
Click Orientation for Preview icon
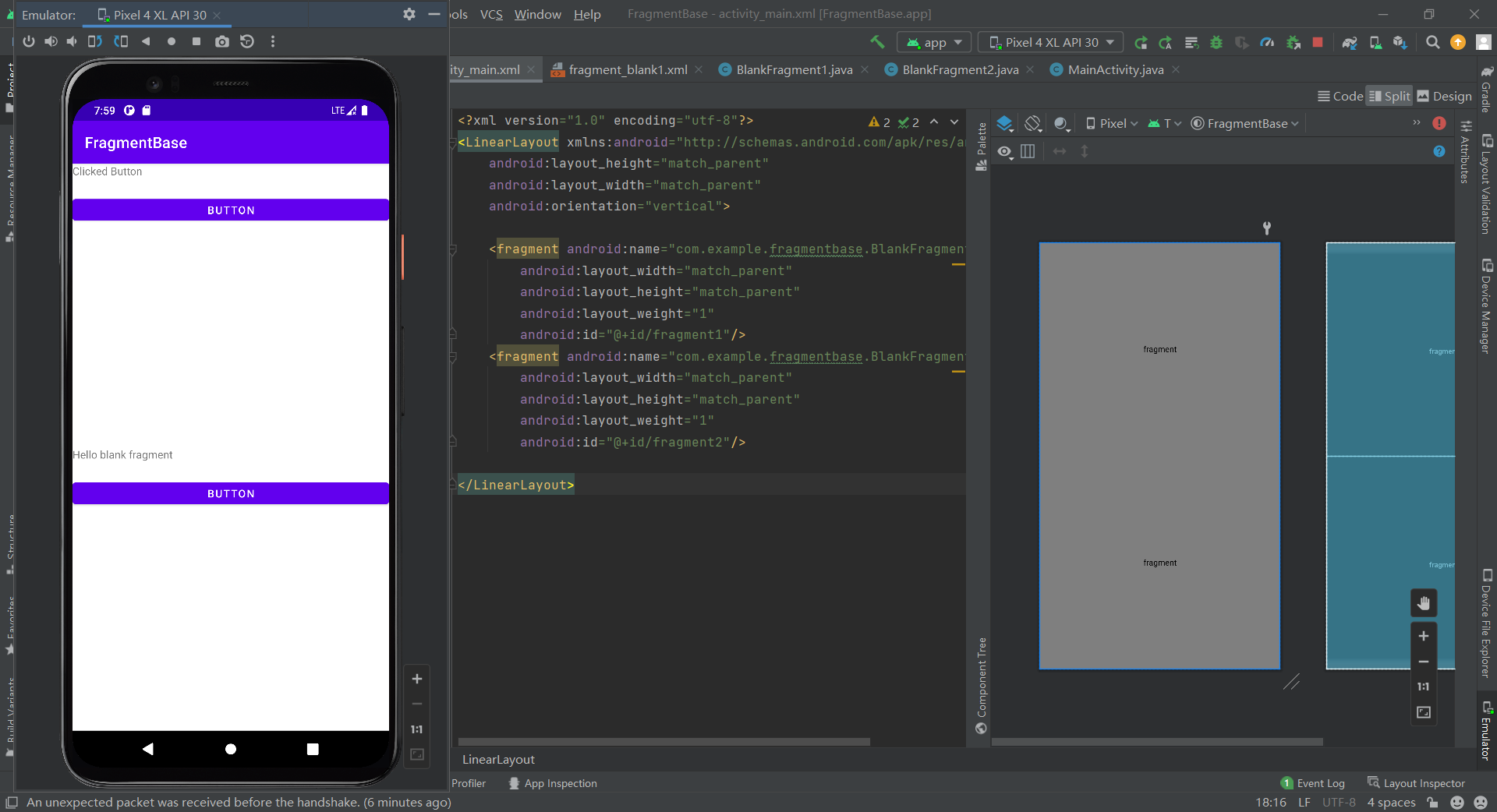[1033, 123]
